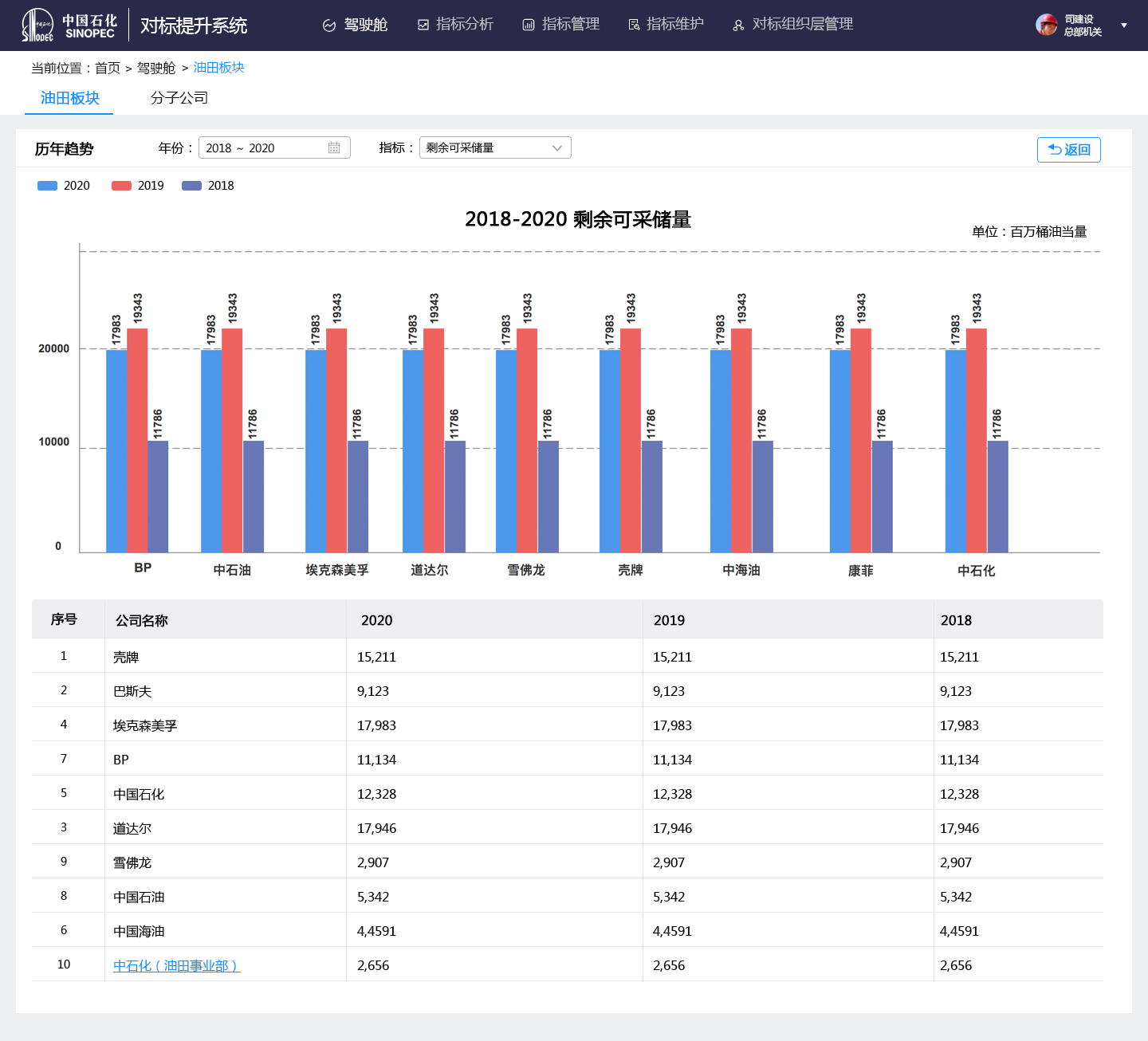This screenshot has width=1148, height=1041.
Task: Click the 历年趋势 heading
Action: (64, 149)
